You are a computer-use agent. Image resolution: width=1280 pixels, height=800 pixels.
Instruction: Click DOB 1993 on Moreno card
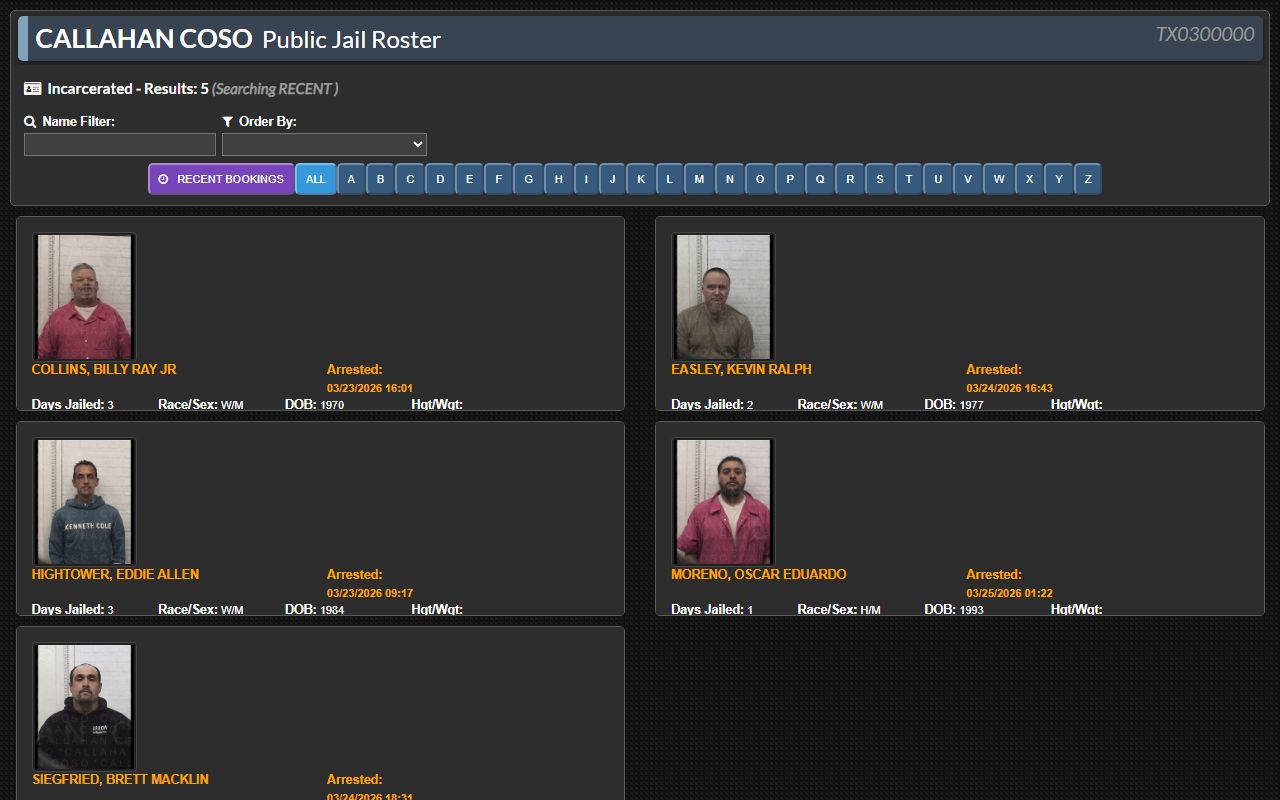point(971,610)
